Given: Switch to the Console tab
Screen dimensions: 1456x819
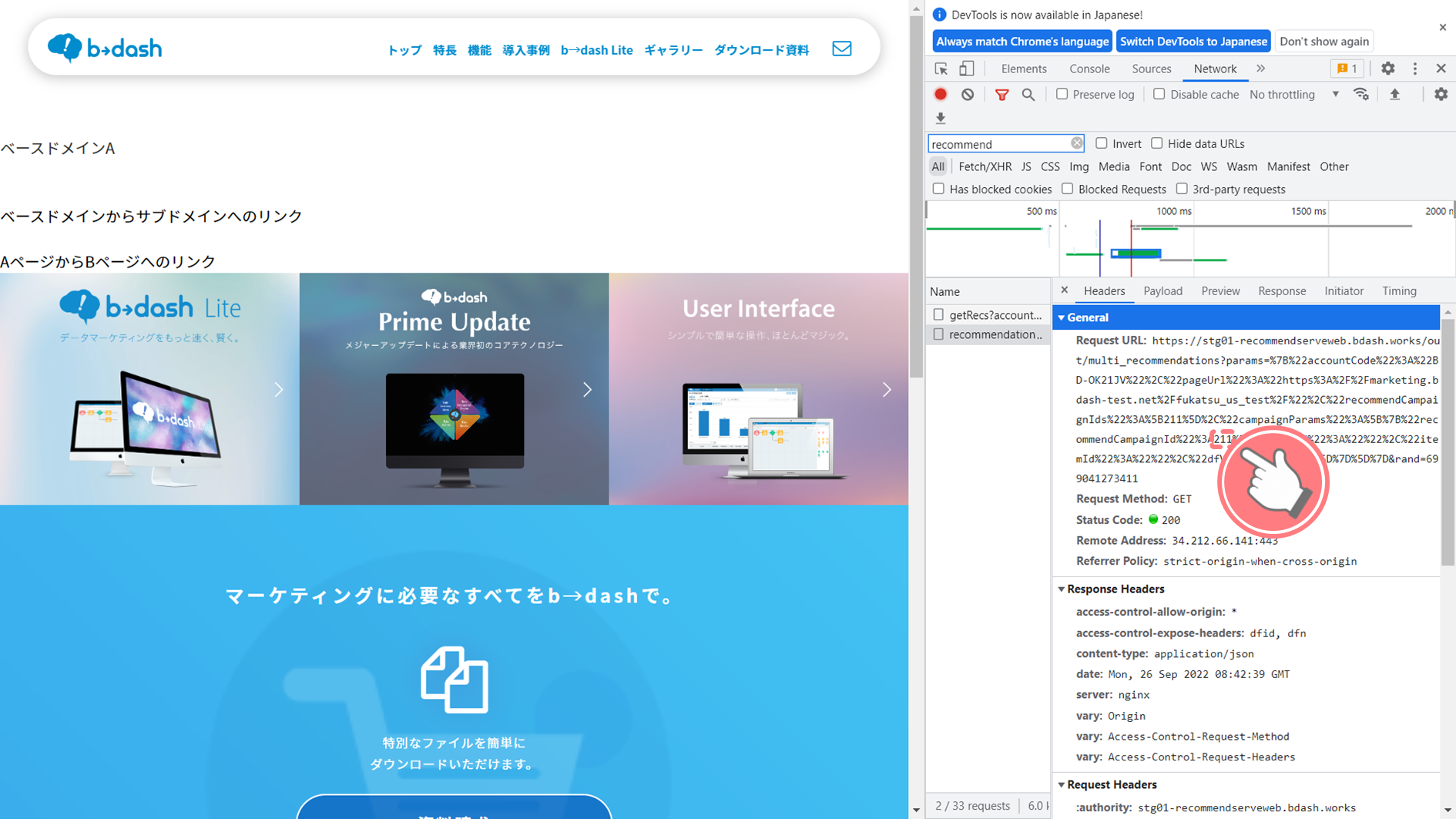Looking at the screenshot, I should click(x=1089, y=69).
